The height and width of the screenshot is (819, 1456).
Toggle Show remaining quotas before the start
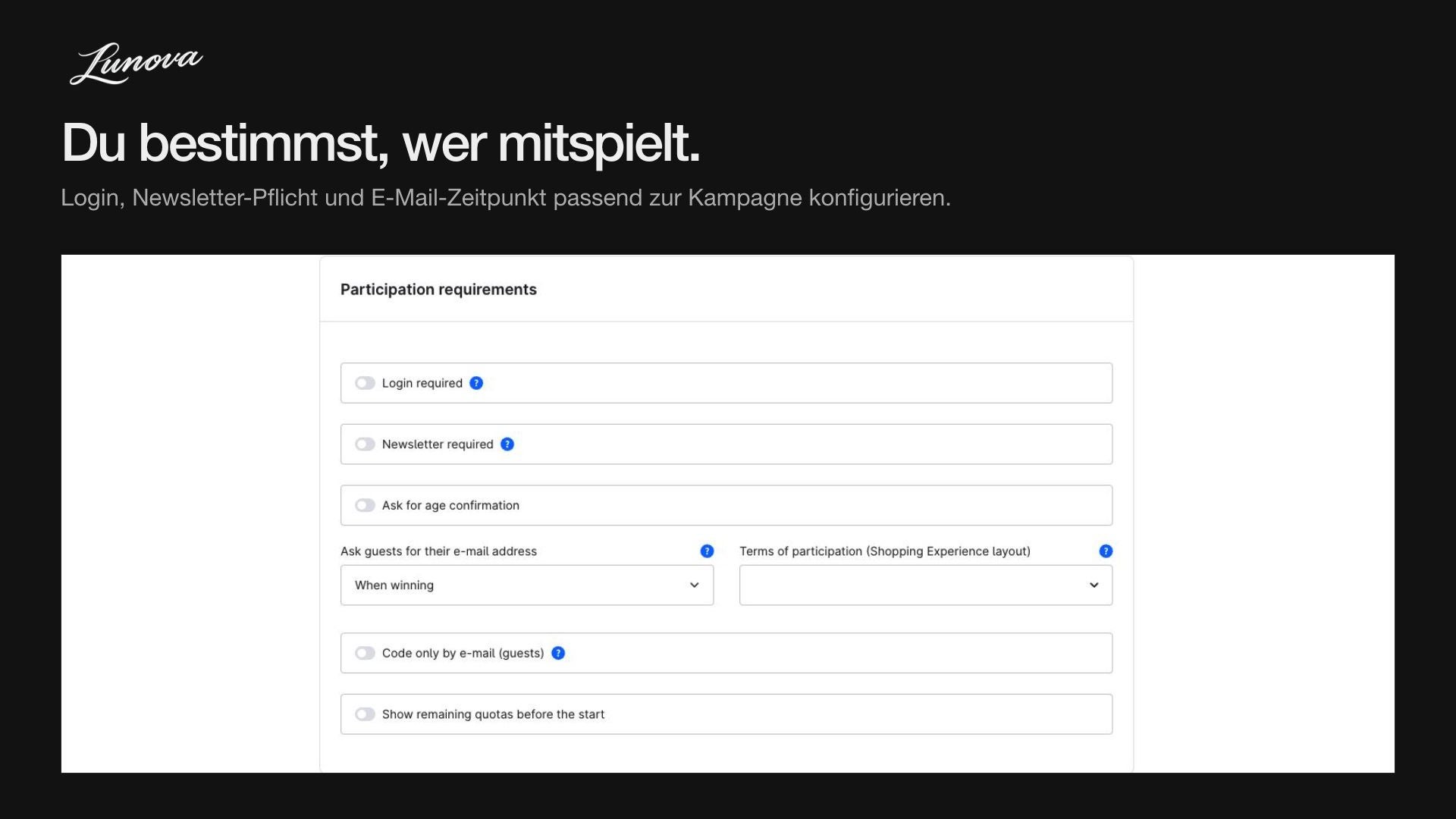365,714
